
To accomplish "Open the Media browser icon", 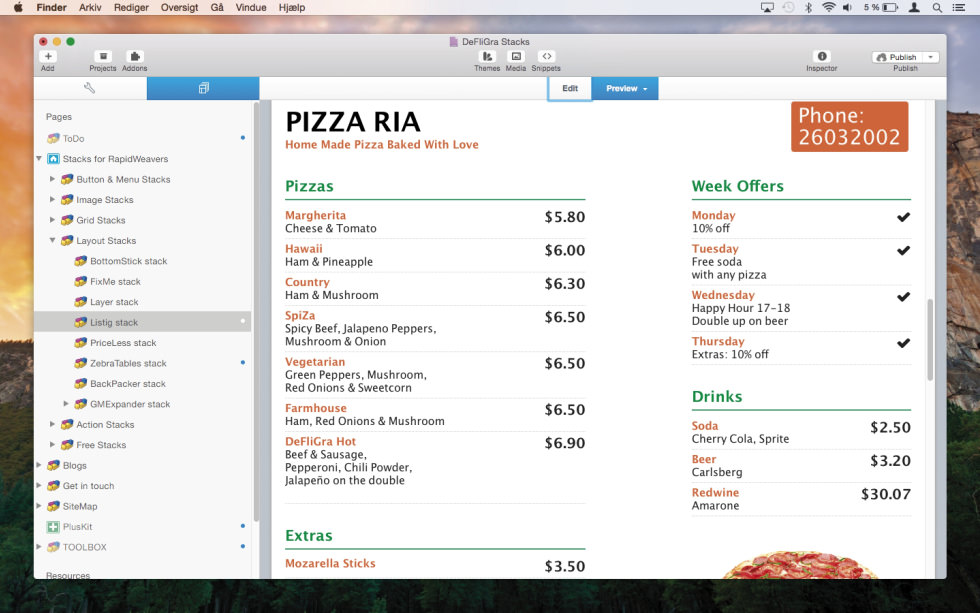I will click(516, 56).
